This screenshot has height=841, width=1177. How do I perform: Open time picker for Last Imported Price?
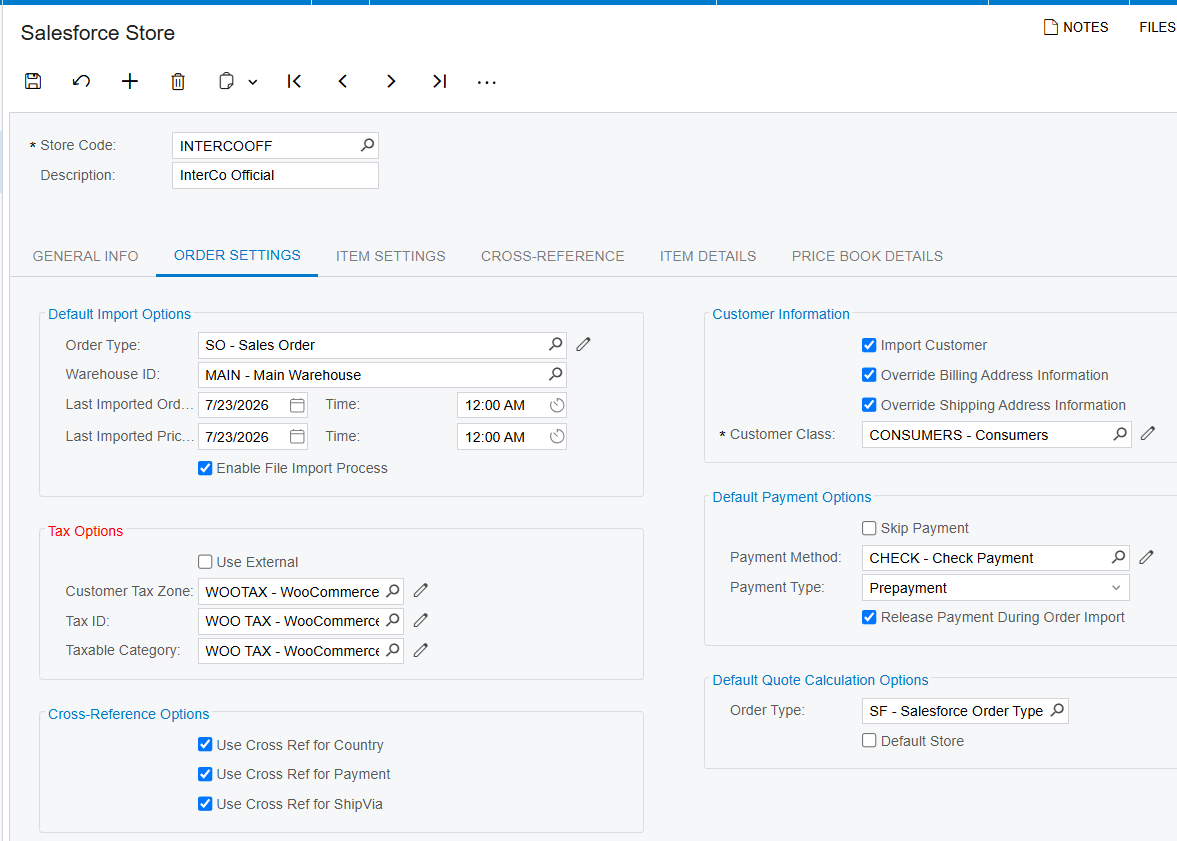[x=556, y=436]
